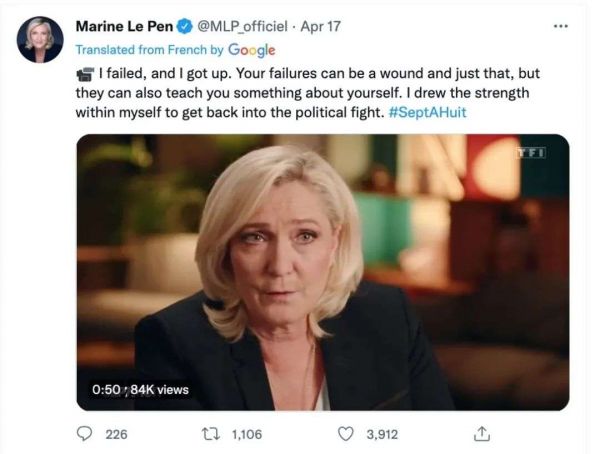Click the 226 replies count
The height and width of the screenshot is (454, 600).
pyautogui.click(x=118, y=433)
